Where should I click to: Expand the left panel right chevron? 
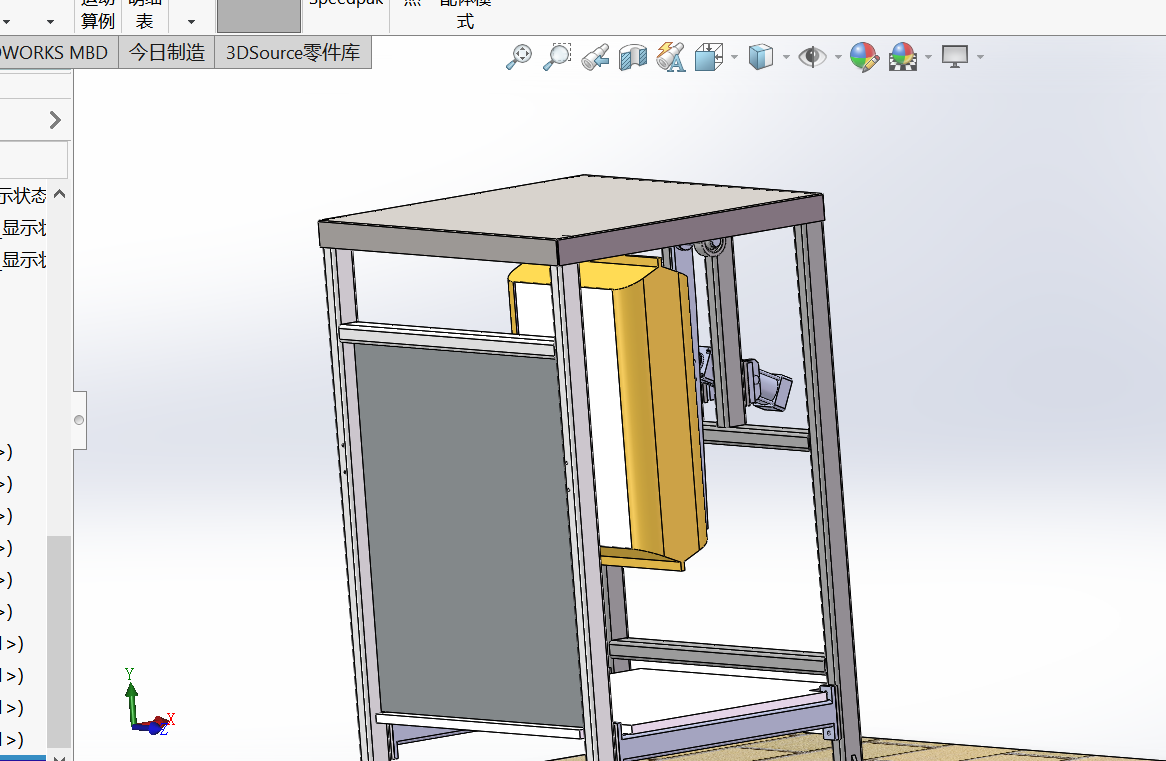[x=55, y=120]
